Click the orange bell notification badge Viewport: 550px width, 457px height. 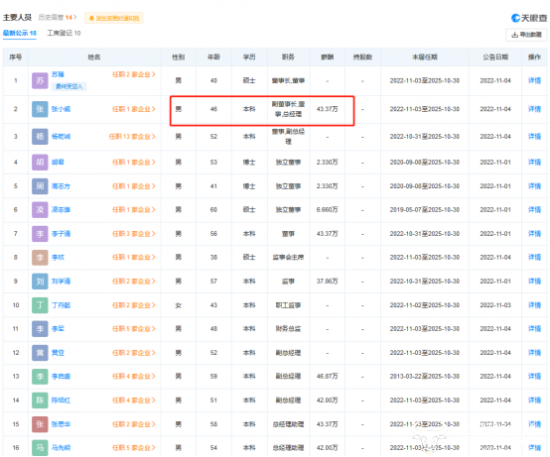pos(114,18)
